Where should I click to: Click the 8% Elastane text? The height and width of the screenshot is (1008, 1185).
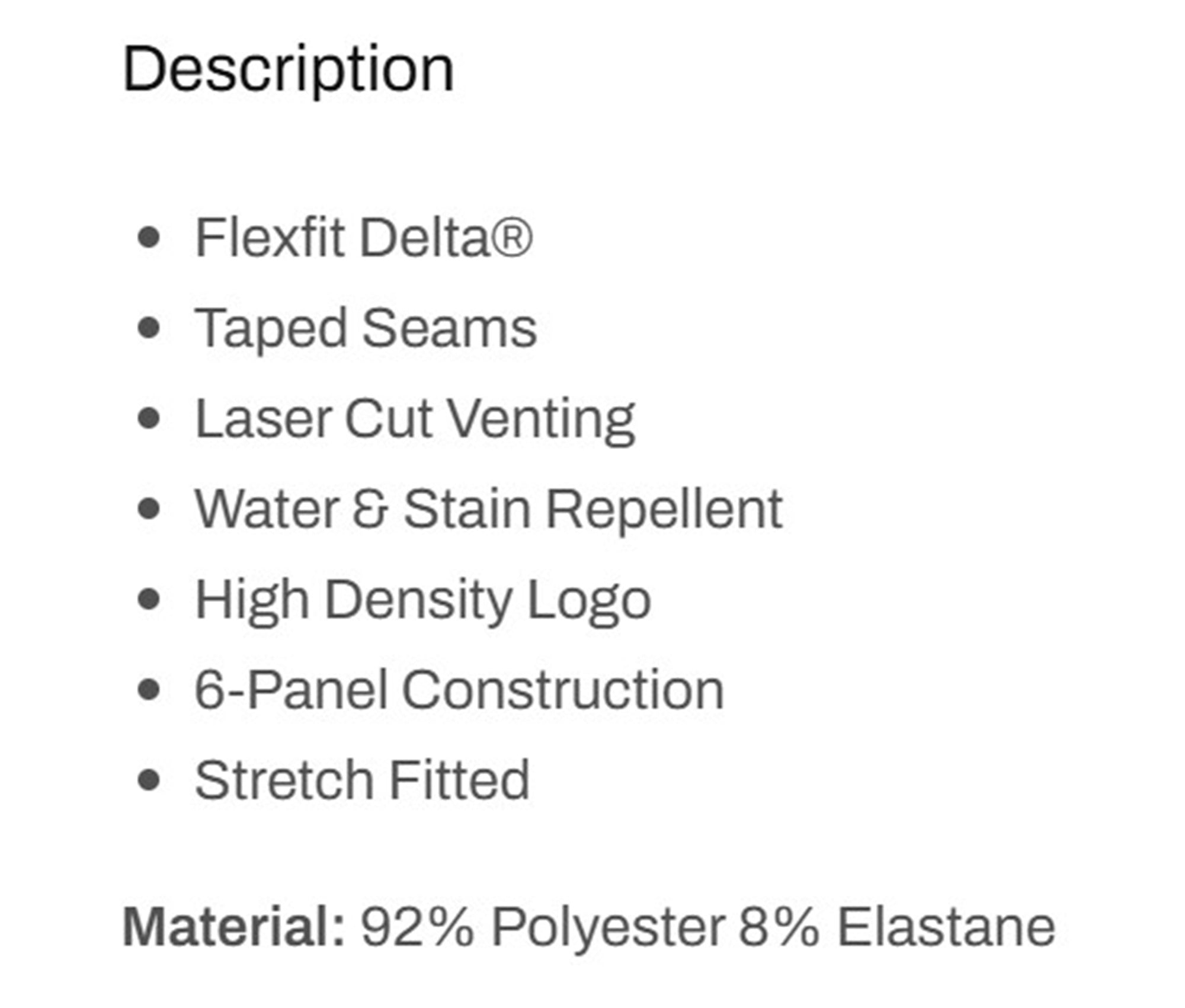tap(897, 927)
